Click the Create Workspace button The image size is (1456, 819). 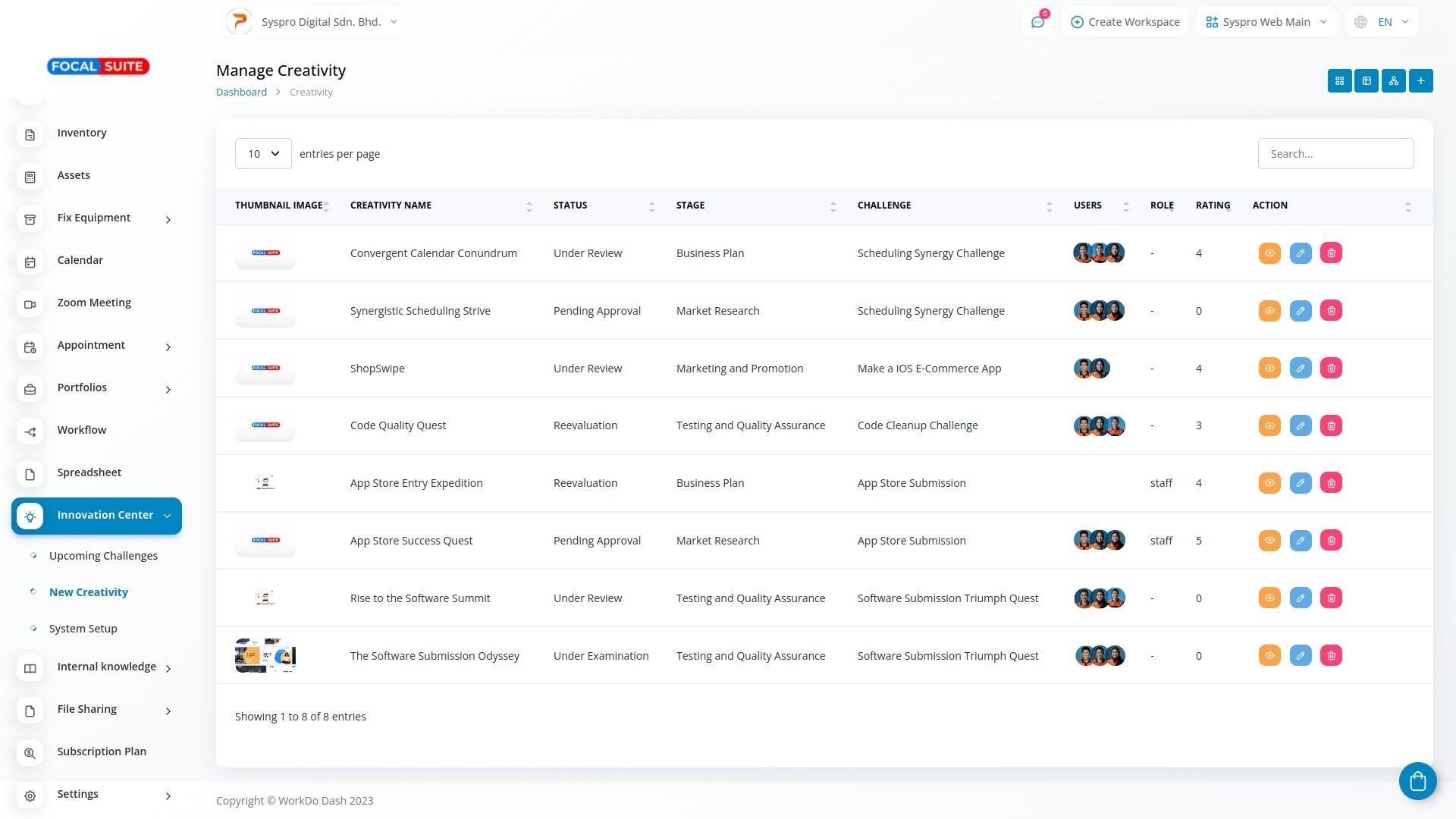pos(1125,22)
